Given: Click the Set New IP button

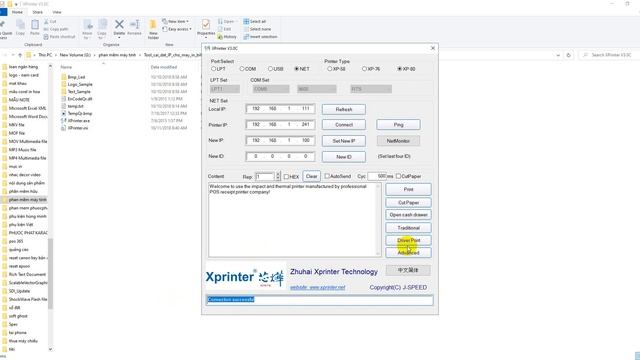Looking at the screenshot, I should tap(344, 141).
